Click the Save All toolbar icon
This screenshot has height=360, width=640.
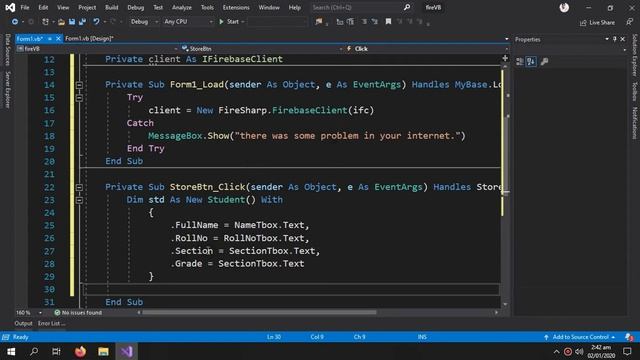(82, 22)
